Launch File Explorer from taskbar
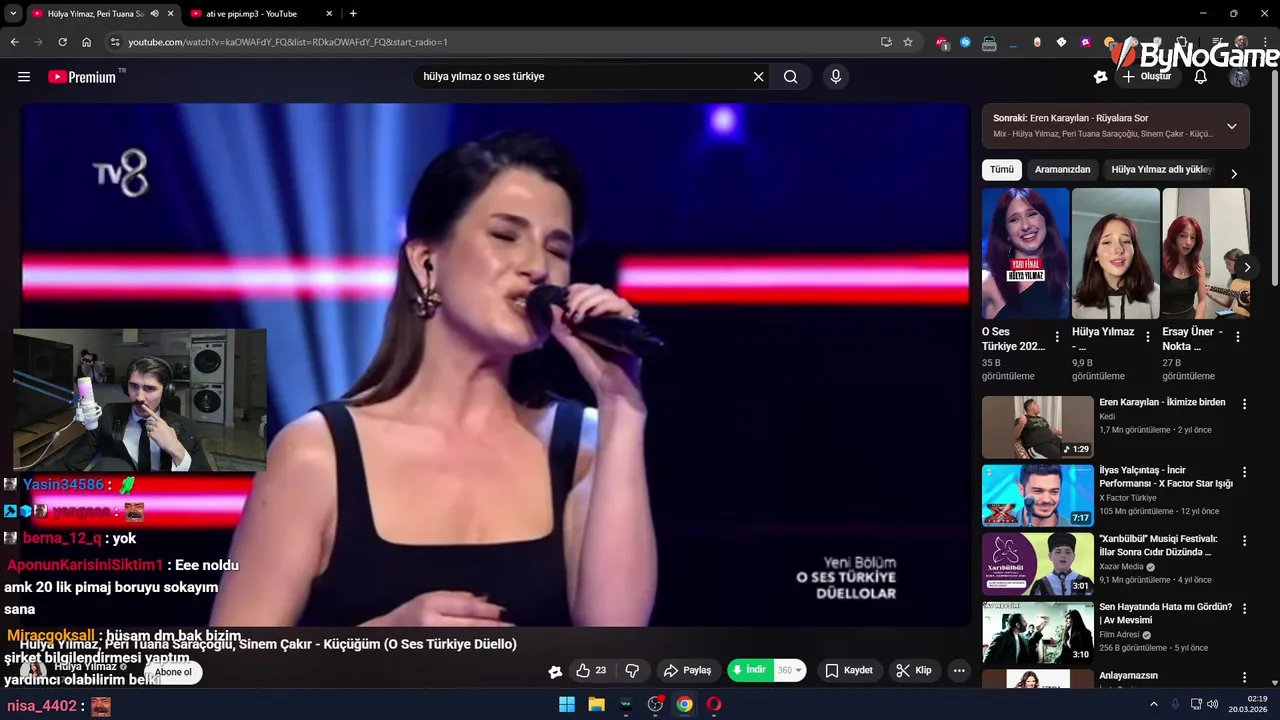 point(596,704)
